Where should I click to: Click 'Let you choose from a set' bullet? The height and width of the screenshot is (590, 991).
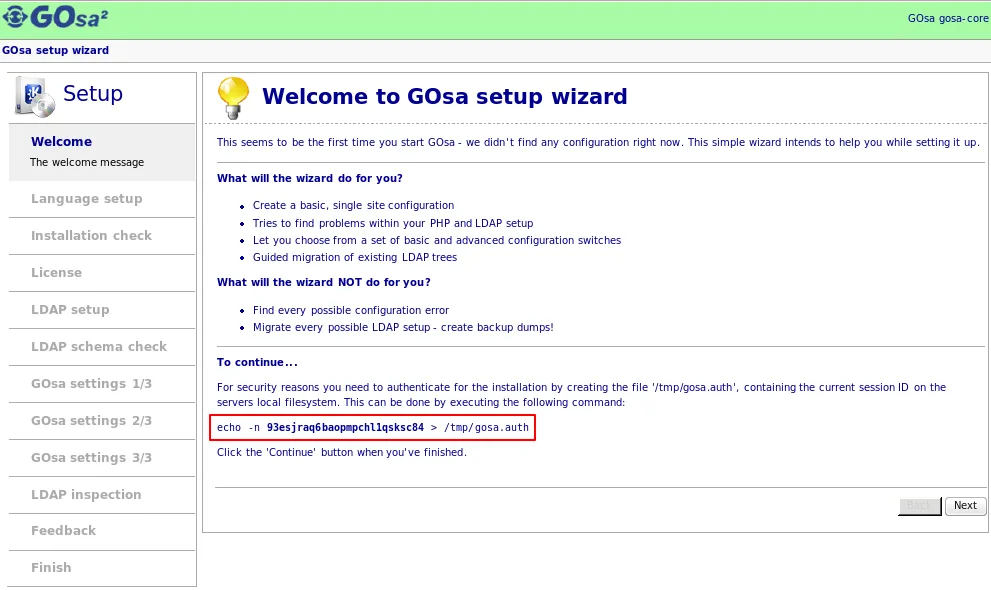(437, 240)
